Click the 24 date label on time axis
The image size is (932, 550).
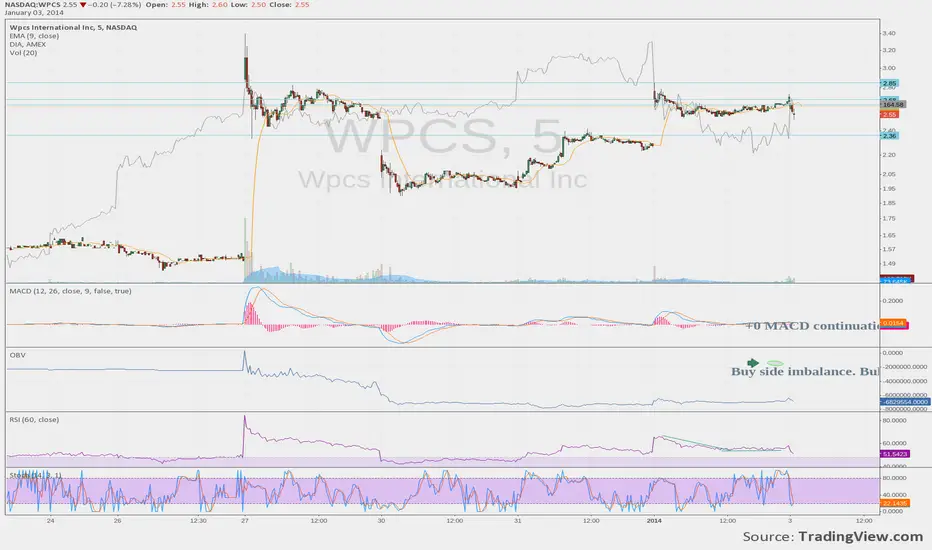coord(51,520)
